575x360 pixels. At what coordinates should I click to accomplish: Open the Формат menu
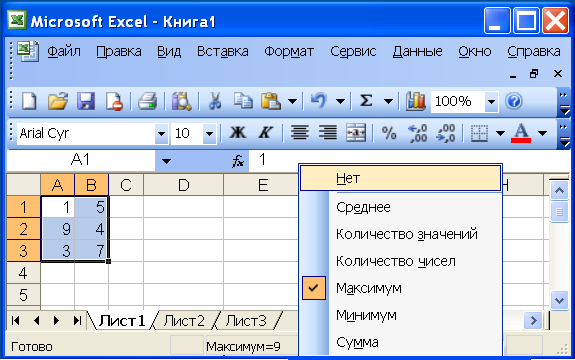tap(289, 52)
